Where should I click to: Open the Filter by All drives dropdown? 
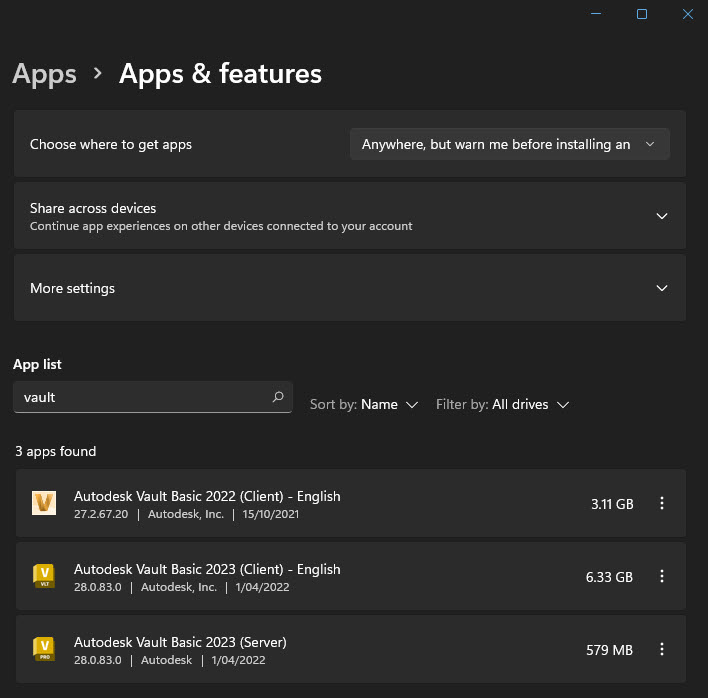pyautogui.click(x=502, y=404)
